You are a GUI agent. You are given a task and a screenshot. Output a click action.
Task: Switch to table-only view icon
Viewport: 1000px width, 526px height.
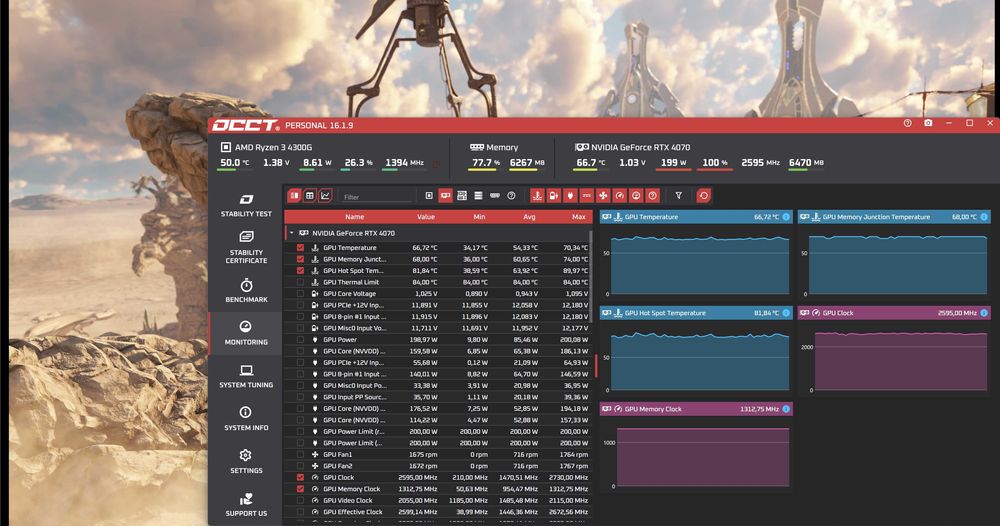coord(310,196)
